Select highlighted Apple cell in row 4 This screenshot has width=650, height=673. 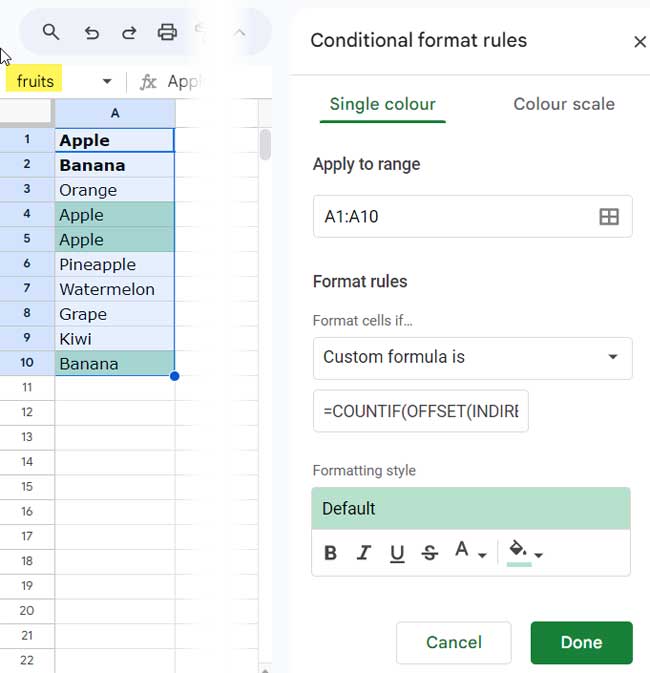(x=115, y=215)
